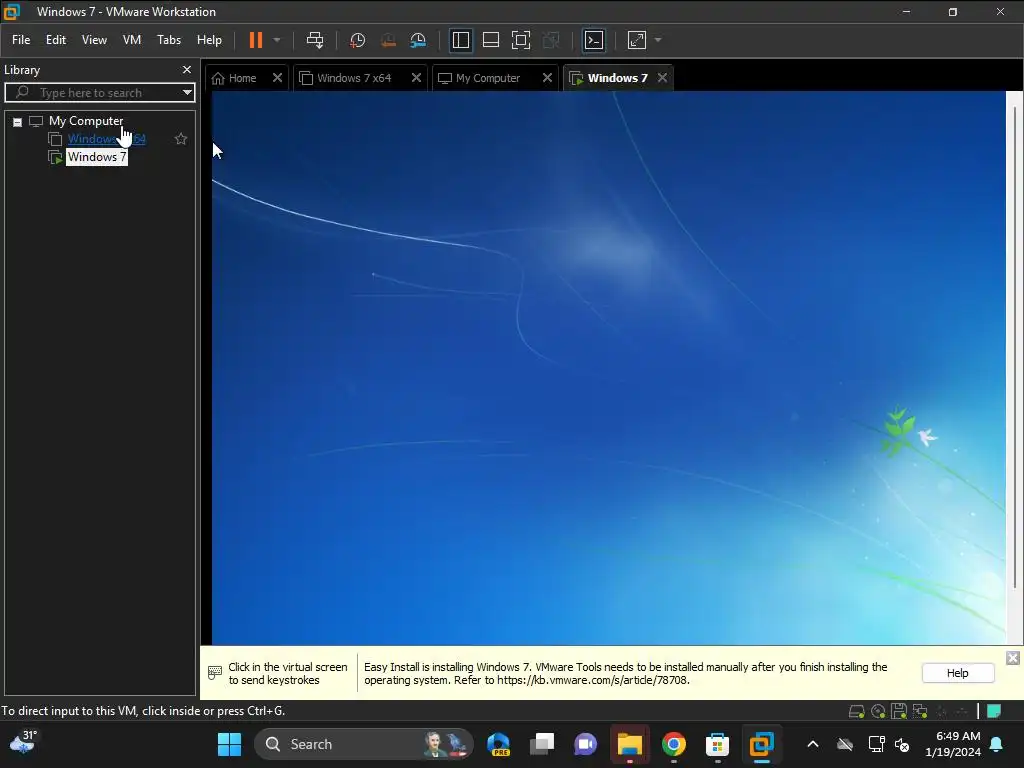Viewport: 1024px width, 768px height.
Task: Open the Help menu
Action: point(209,40)
